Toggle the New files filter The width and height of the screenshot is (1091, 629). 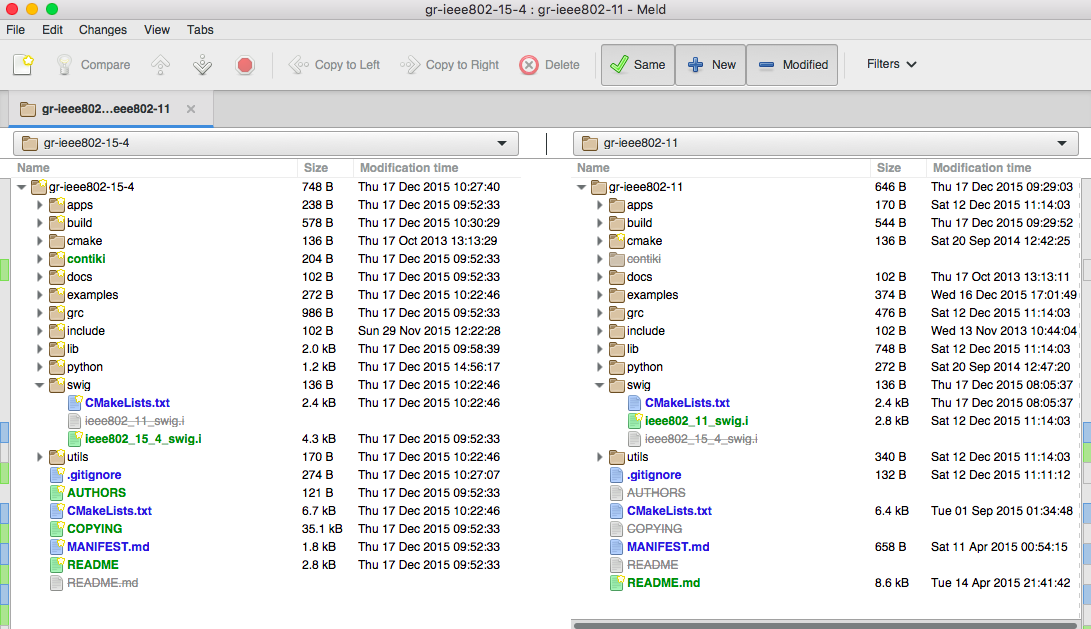(x=711, y=65)
